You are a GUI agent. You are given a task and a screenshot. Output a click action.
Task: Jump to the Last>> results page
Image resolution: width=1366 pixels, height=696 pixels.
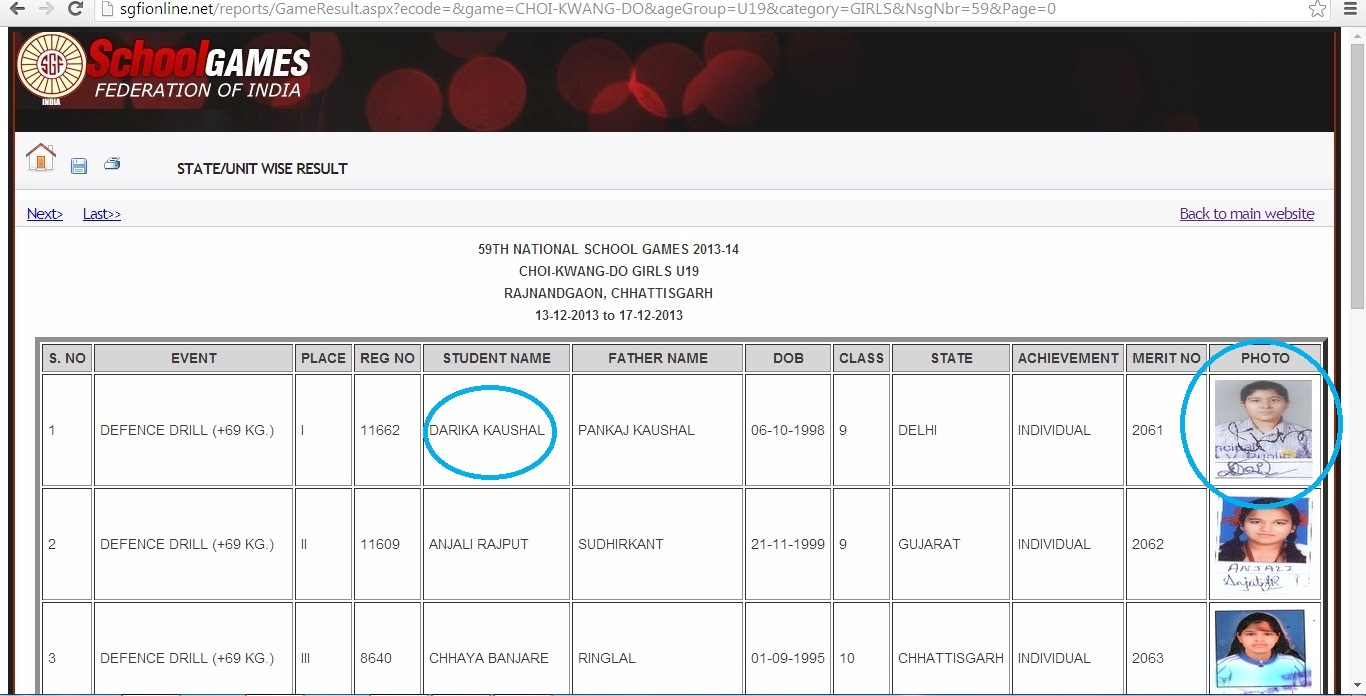click(x=102, y=214)
